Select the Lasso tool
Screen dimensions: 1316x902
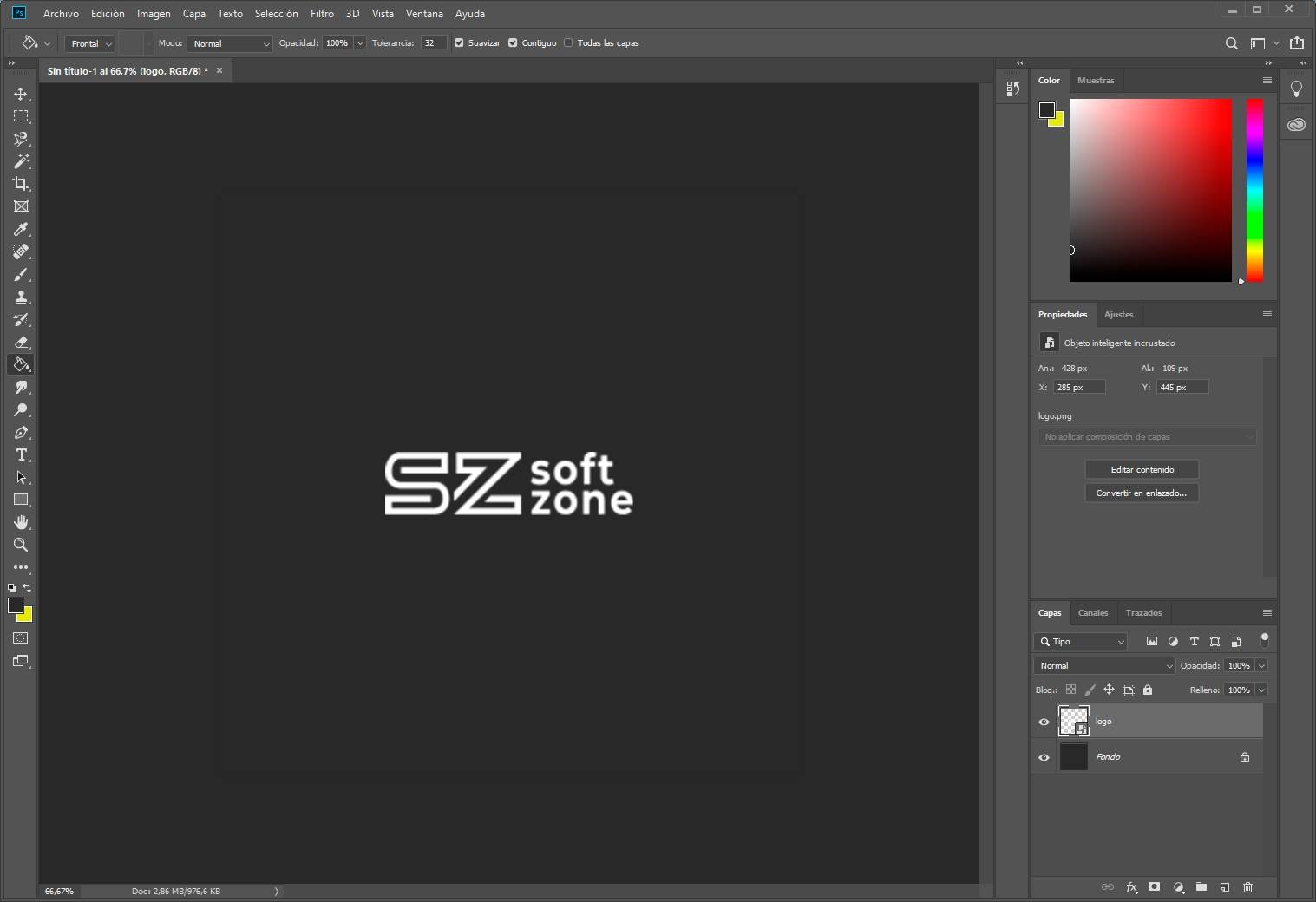coord(21,139)
